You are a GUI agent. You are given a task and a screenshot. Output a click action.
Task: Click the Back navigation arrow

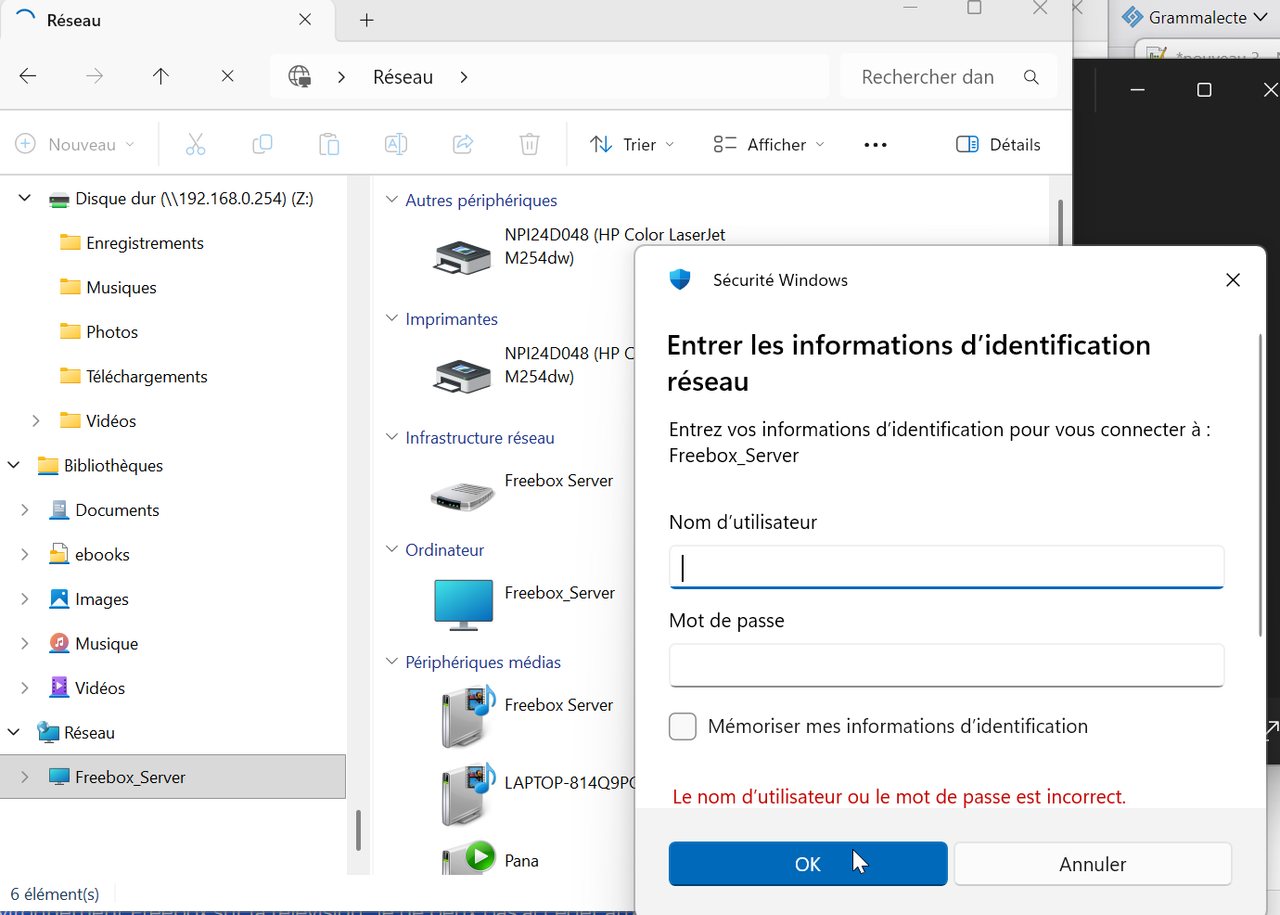click(x=28, y=77)
